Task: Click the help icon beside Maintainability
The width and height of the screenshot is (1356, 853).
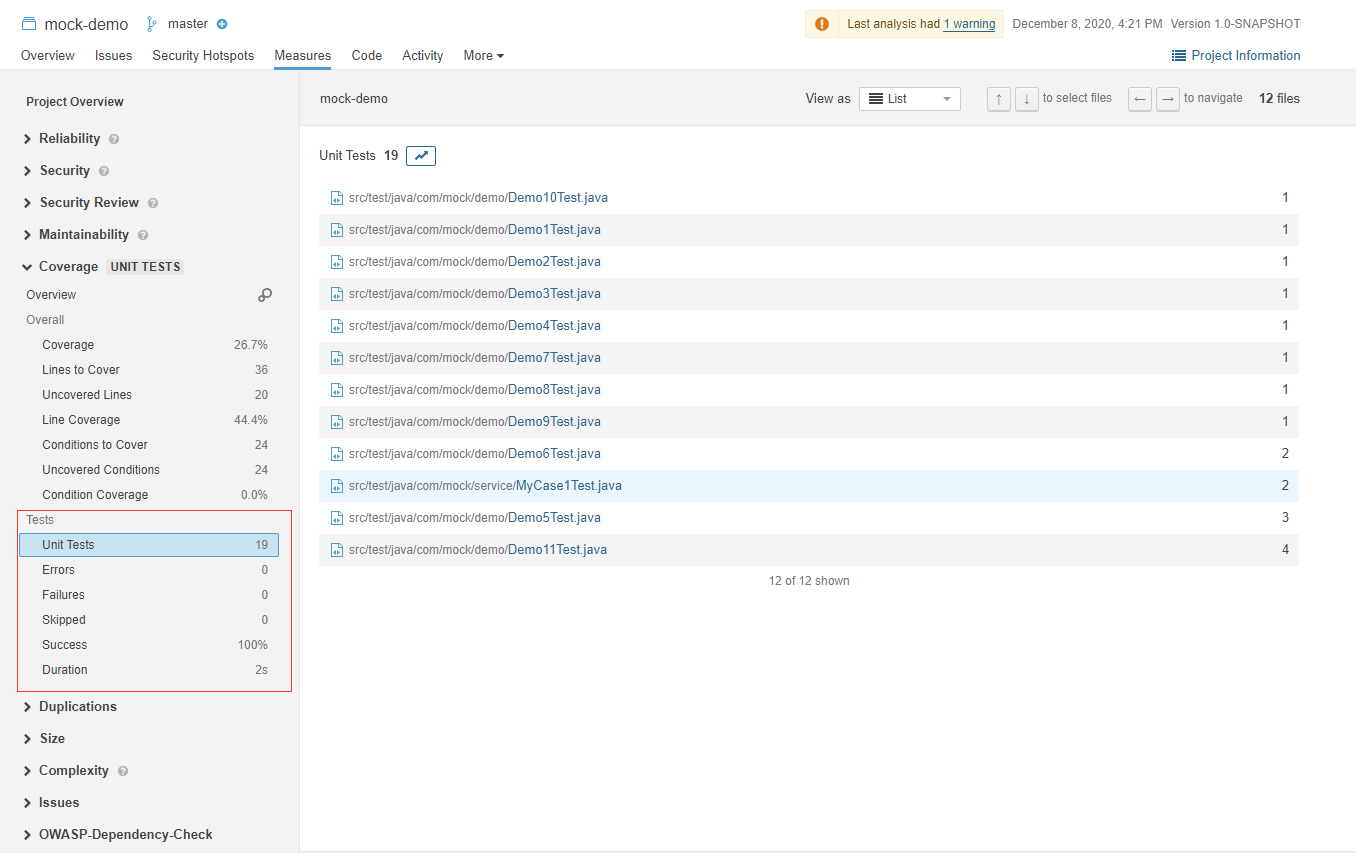Action: (143, 235)
